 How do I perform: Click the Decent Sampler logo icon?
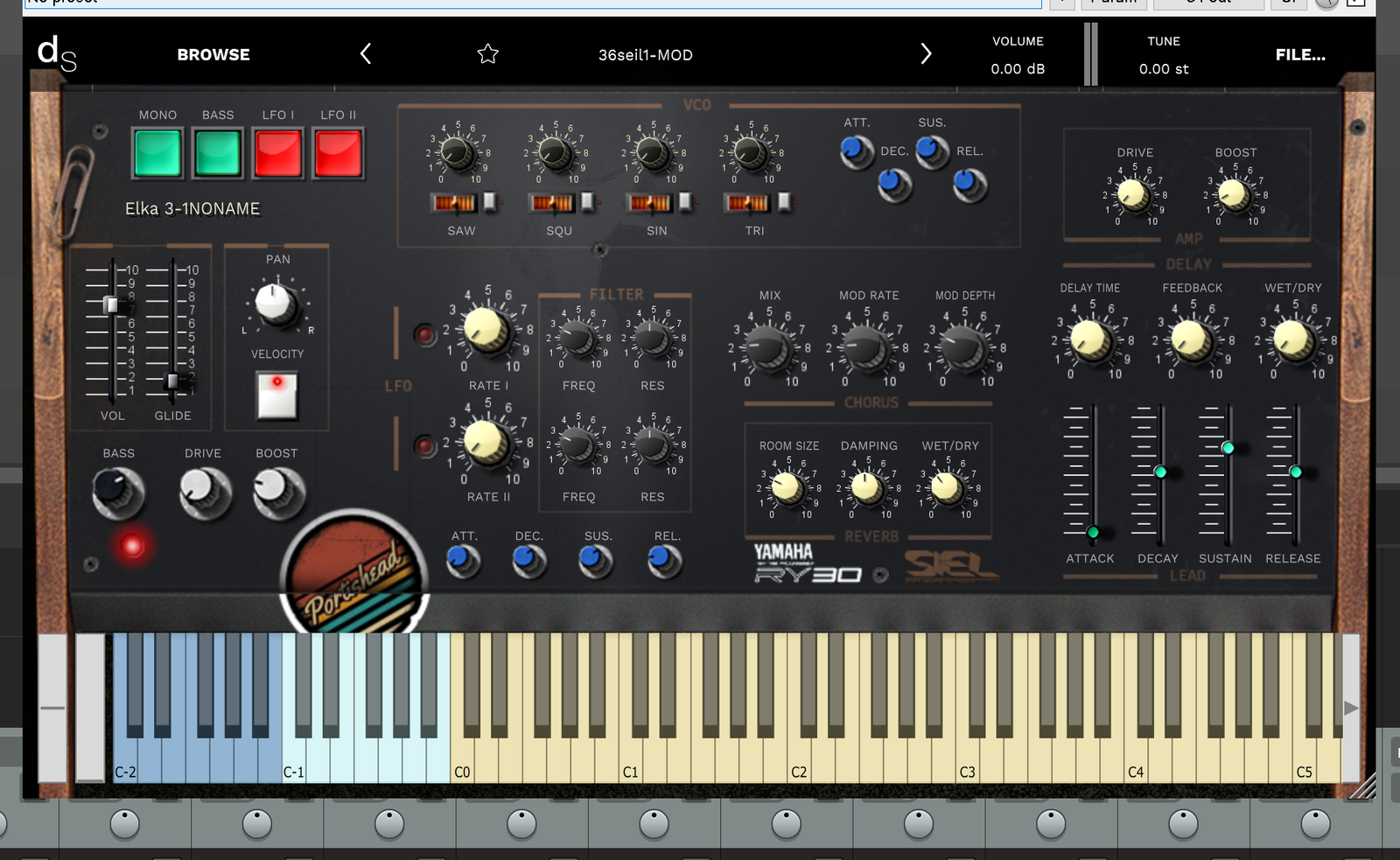click(57, 53)
